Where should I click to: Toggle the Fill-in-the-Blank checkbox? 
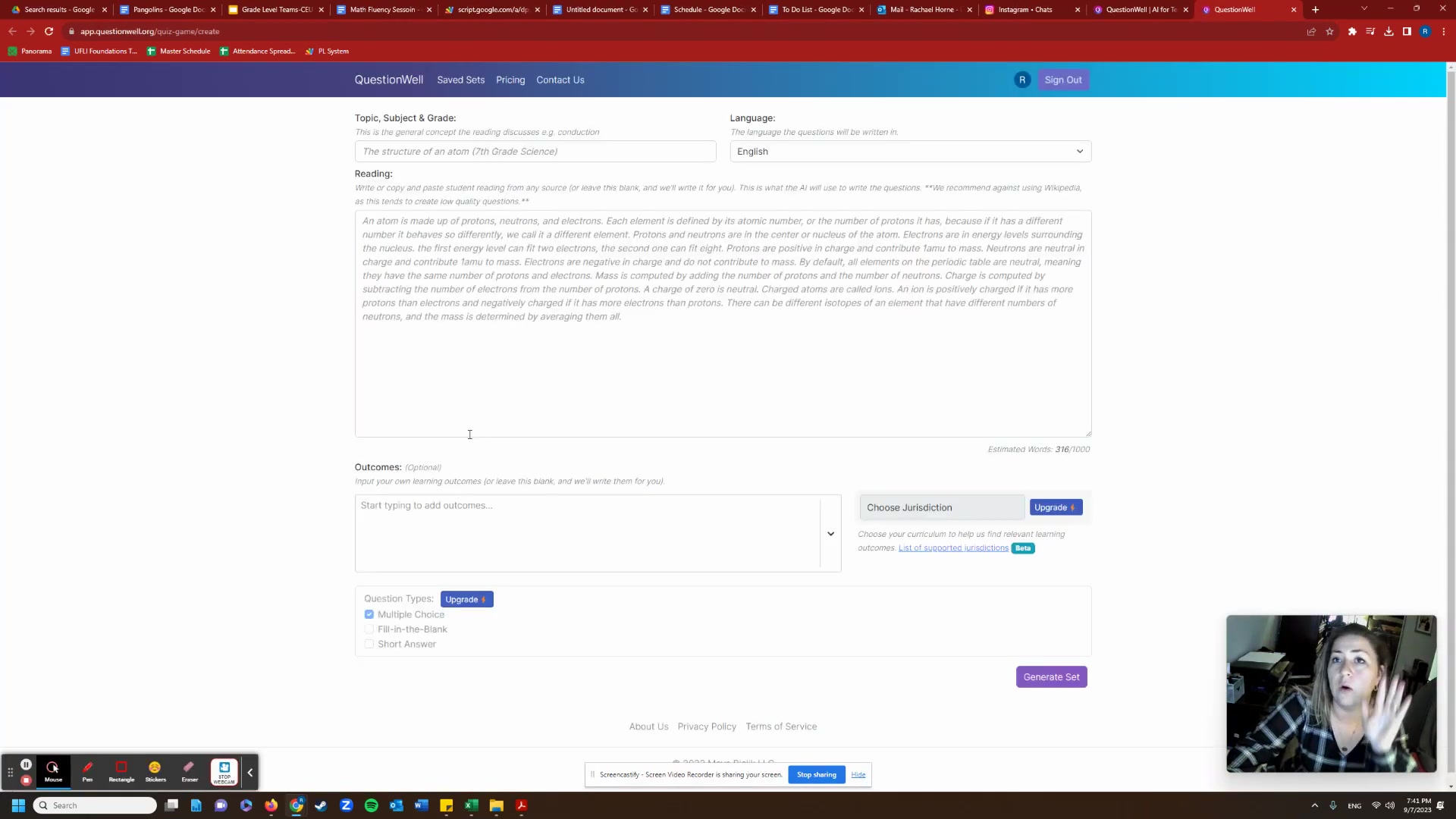click(x=369, y=629)
